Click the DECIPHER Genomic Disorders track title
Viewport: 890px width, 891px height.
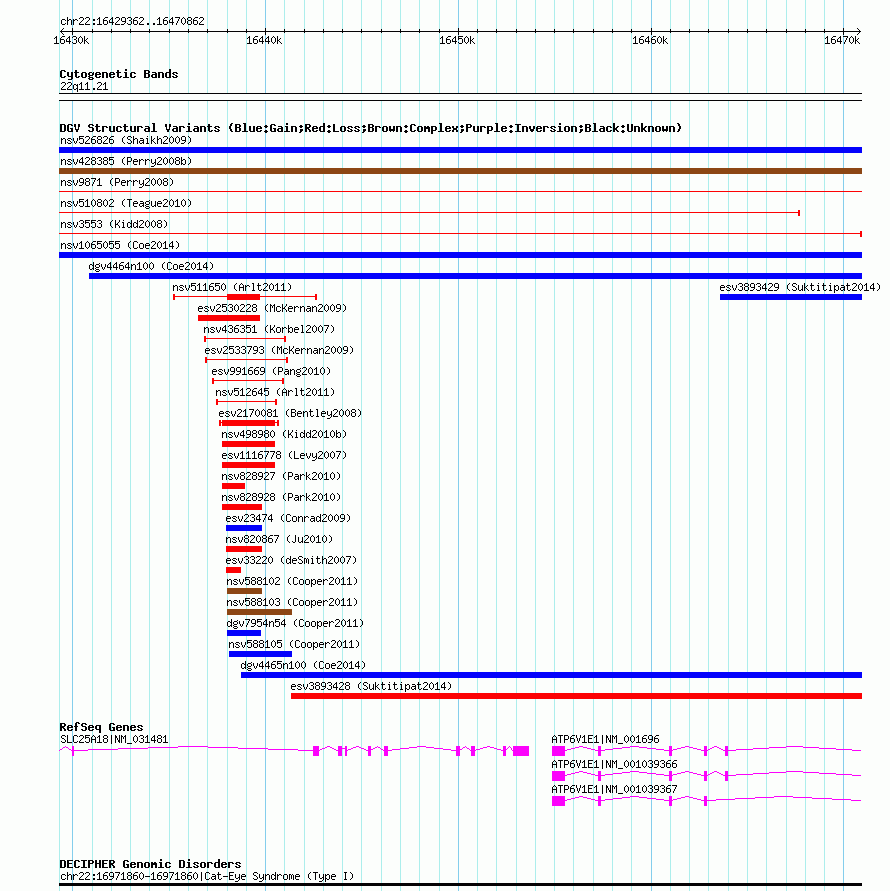(150, 864)
